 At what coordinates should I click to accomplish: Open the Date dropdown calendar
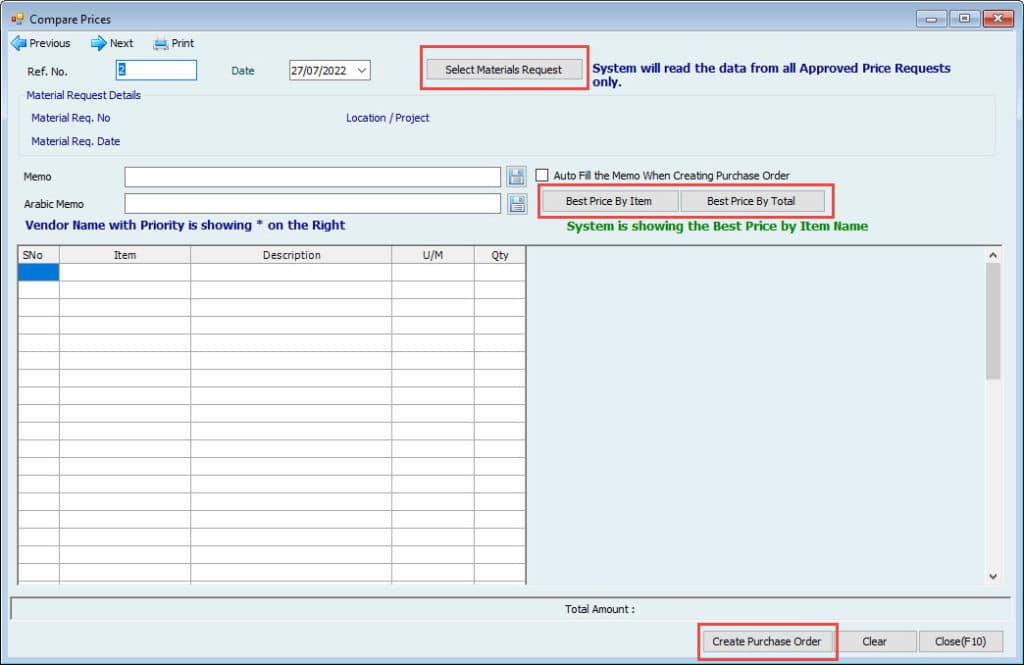(362, 71)
